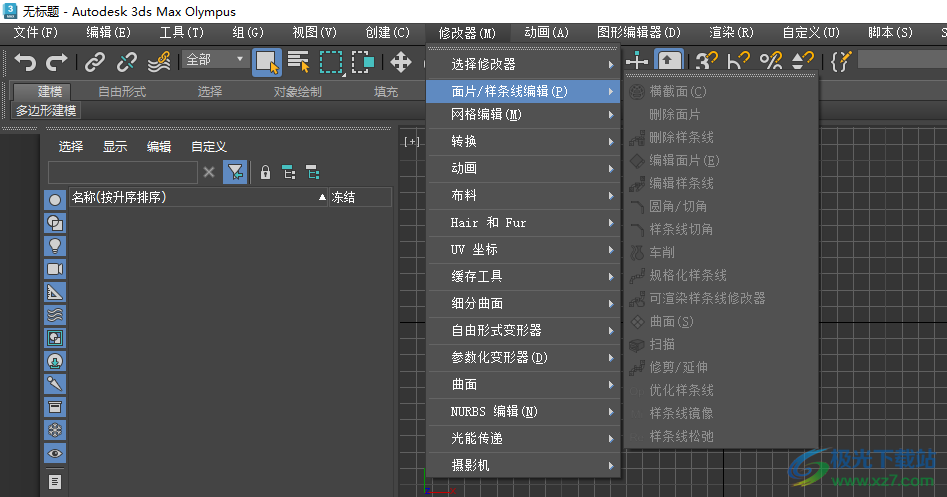Click the Undo arrow in the toolbar
Image resolution: width=947 pixels, height=497 pixels.
click(x=25, y=62)
